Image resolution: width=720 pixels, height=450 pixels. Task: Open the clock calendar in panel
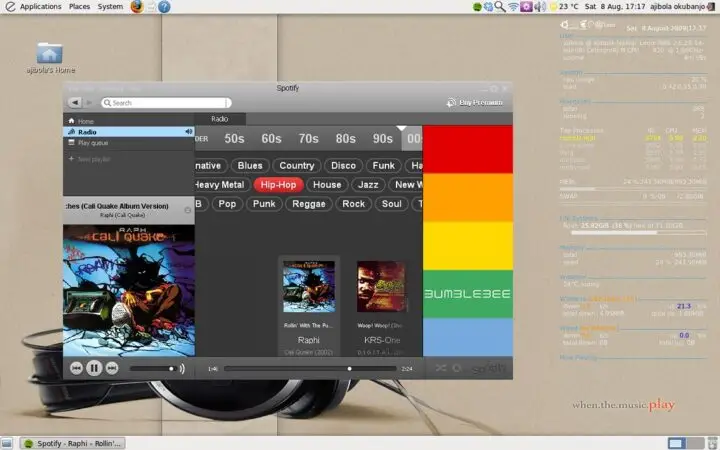(615, 6)
